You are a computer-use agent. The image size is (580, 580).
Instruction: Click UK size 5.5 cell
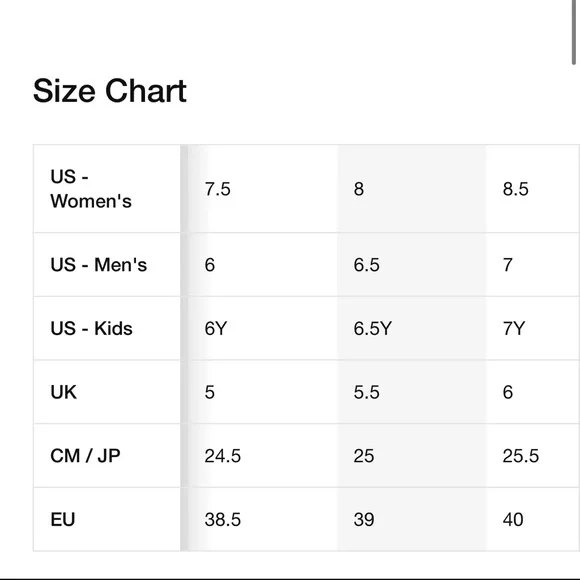click(x=412, y=392)
